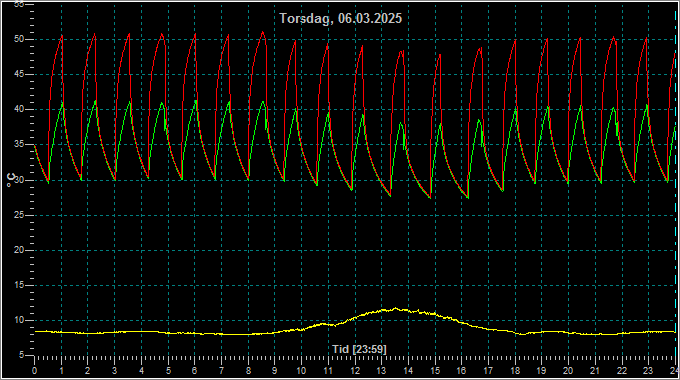680x380 pixels.
Task: Select hour 3 on the time axis
Action: click(114, 371)
